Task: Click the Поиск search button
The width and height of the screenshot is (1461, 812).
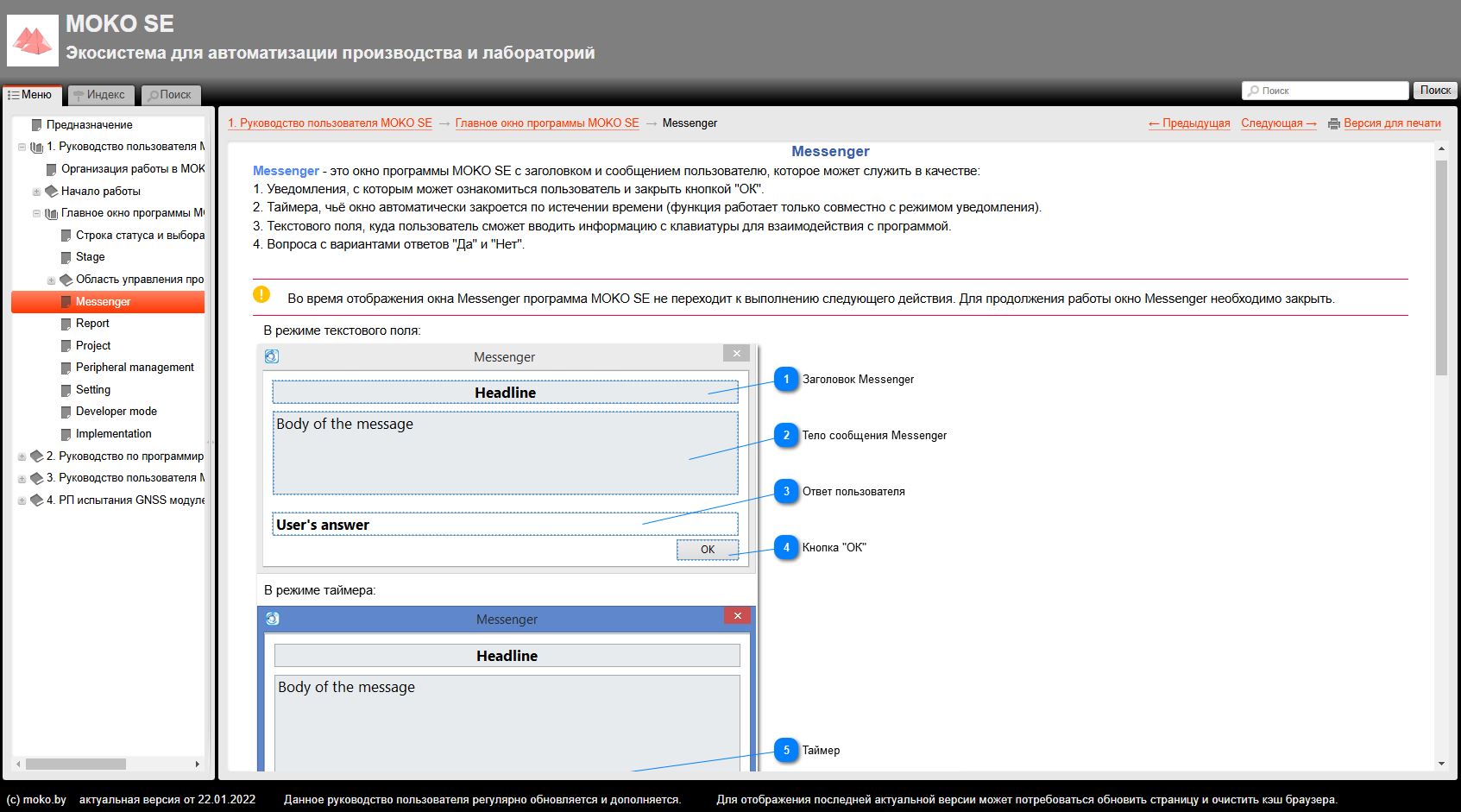Action: point(1435,90)
